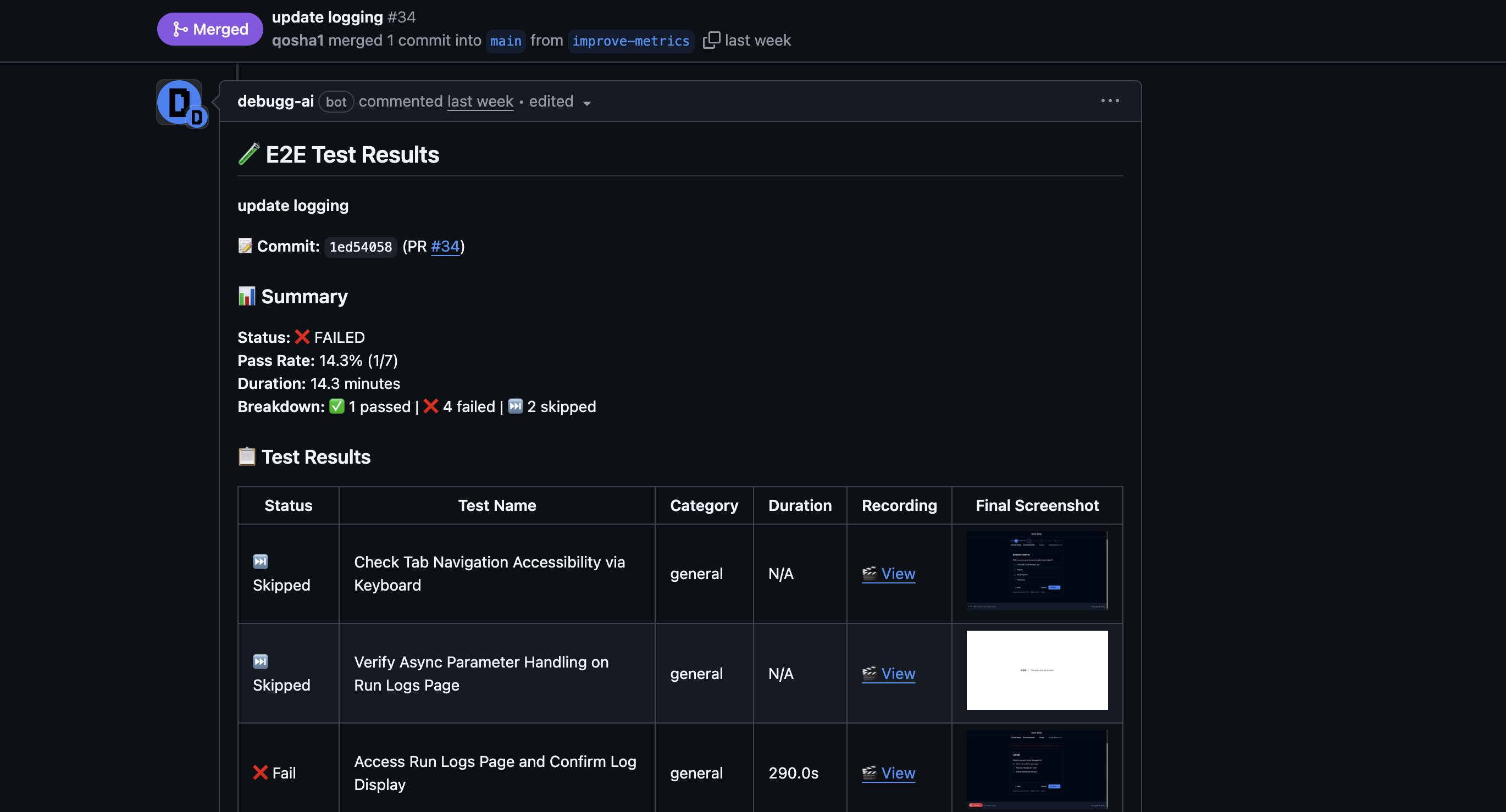
Task: Click the skipped icon for Tab Navigation test
Action: (x=260, y=561)
